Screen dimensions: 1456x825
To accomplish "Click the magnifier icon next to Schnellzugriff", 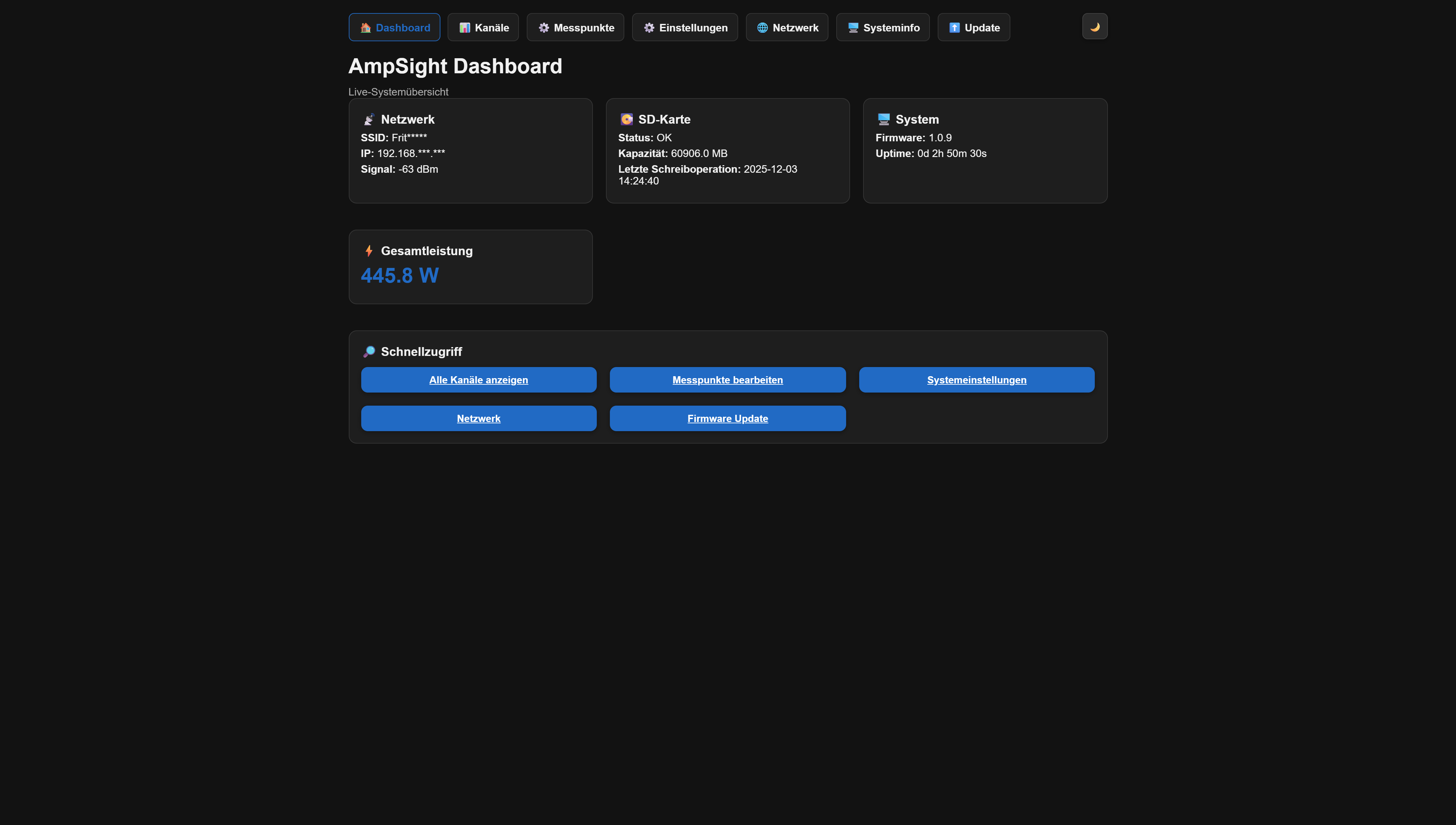I will coord(369,352).
